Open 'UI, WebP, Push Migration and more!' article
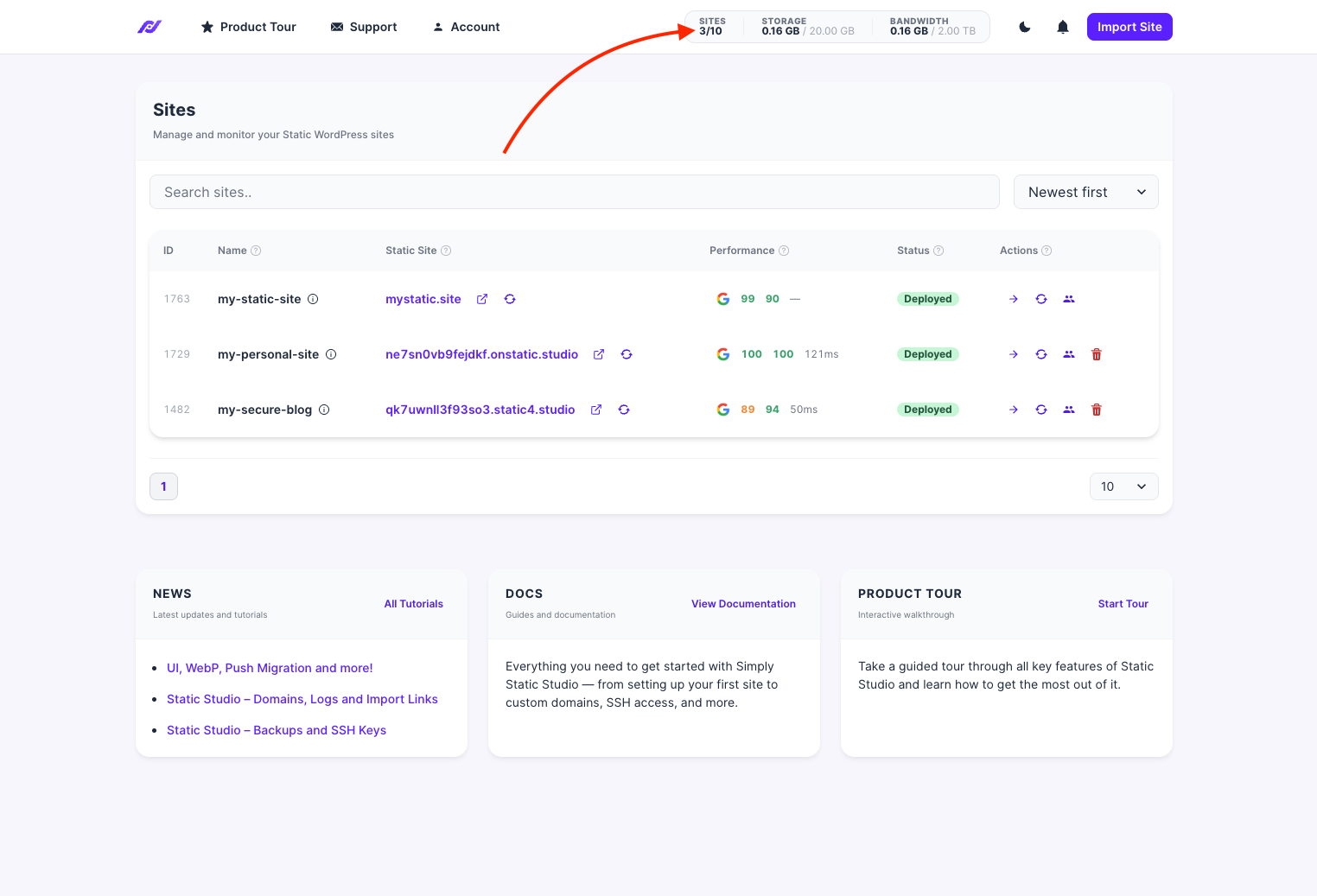The width and height of the screenshot is (1317, 896). pyautogui.click(x=270, y=668)
